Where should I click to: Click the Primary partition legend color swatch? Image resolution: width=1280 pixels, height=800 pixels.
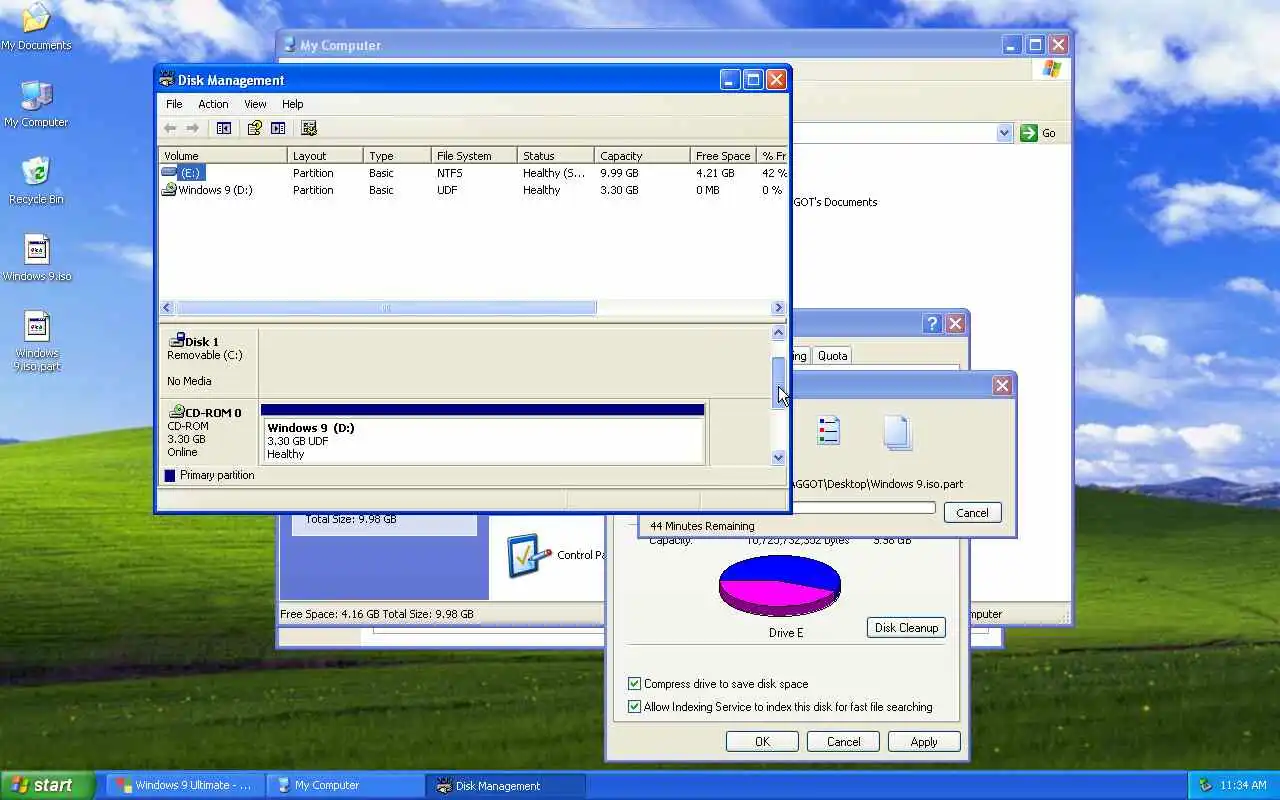169,475
